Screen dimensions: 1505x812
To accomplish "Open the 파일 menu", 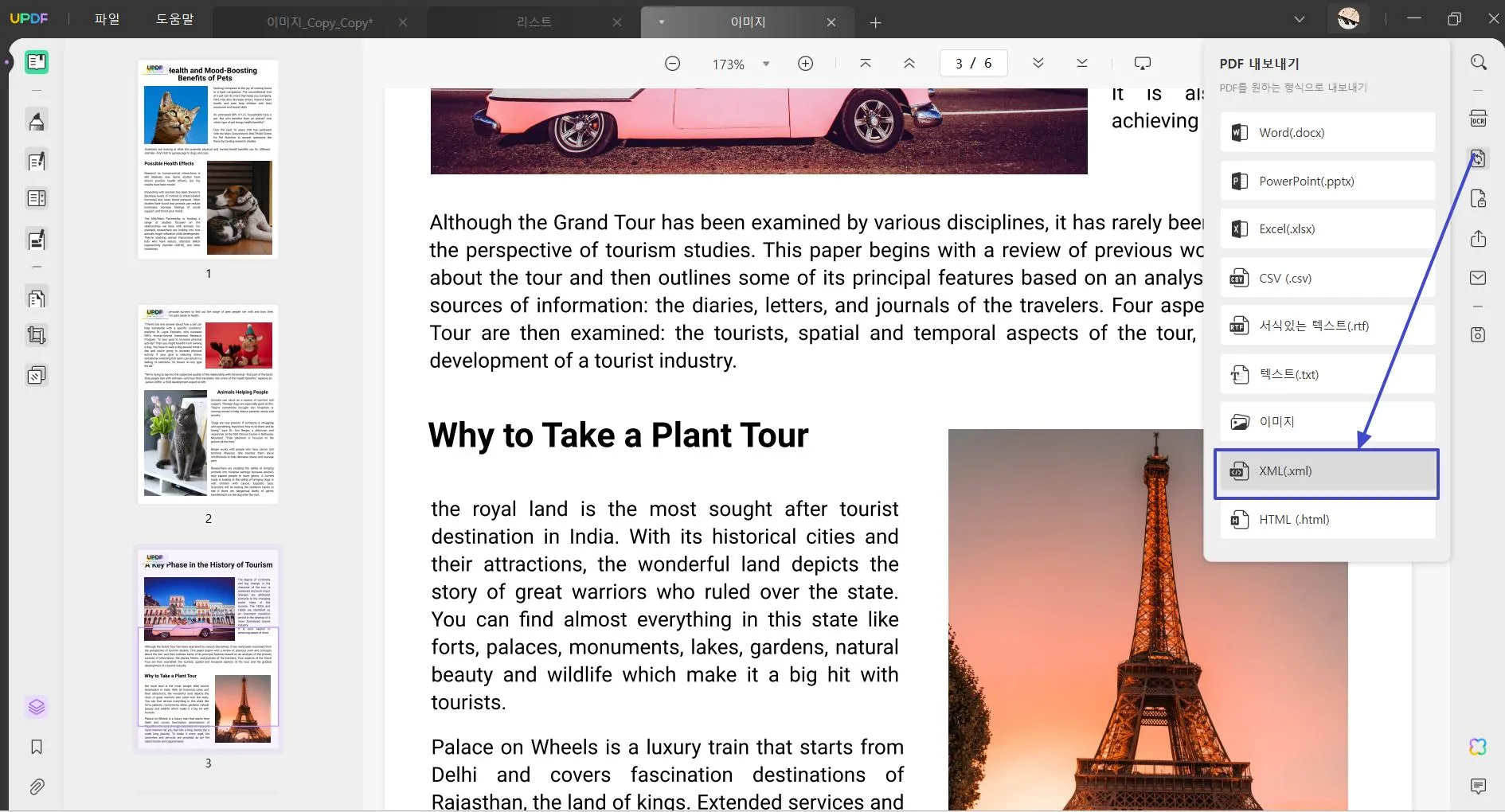I will [107, 18].
